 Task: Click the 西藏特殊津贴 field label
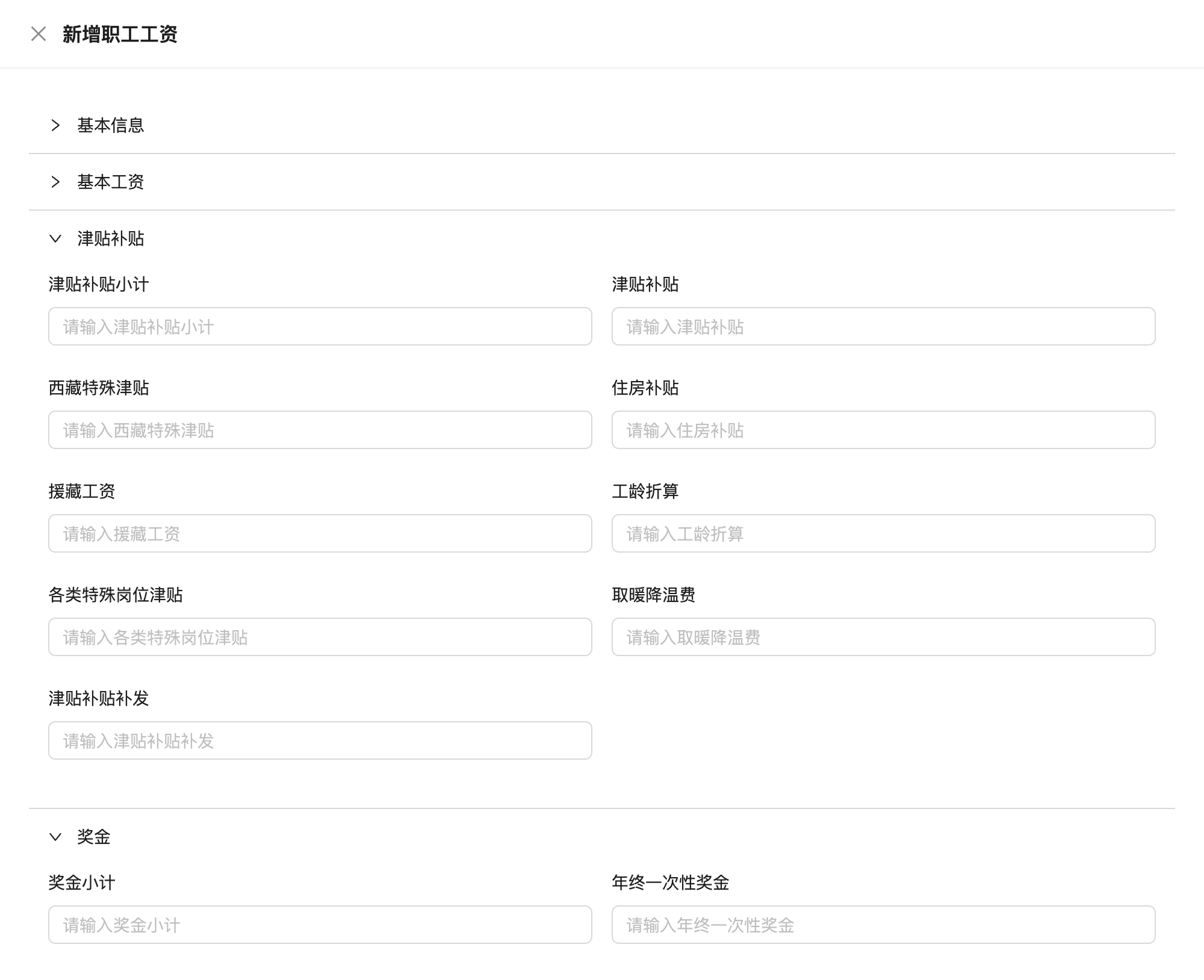pyautogui.click(x=99, y=388)
